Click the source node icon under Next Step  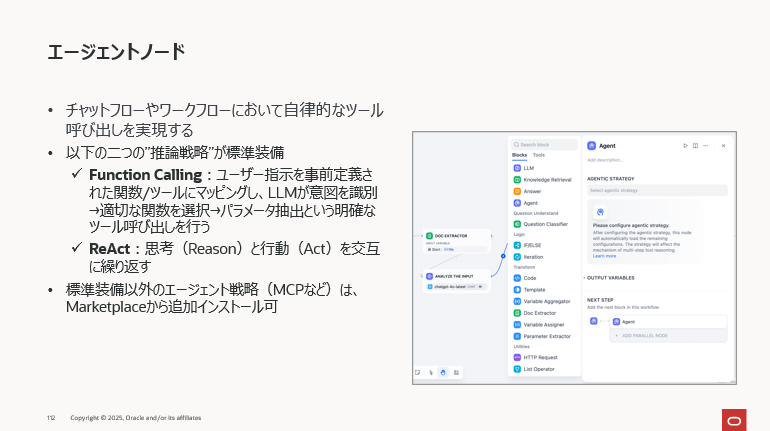(x=594, y=321)
